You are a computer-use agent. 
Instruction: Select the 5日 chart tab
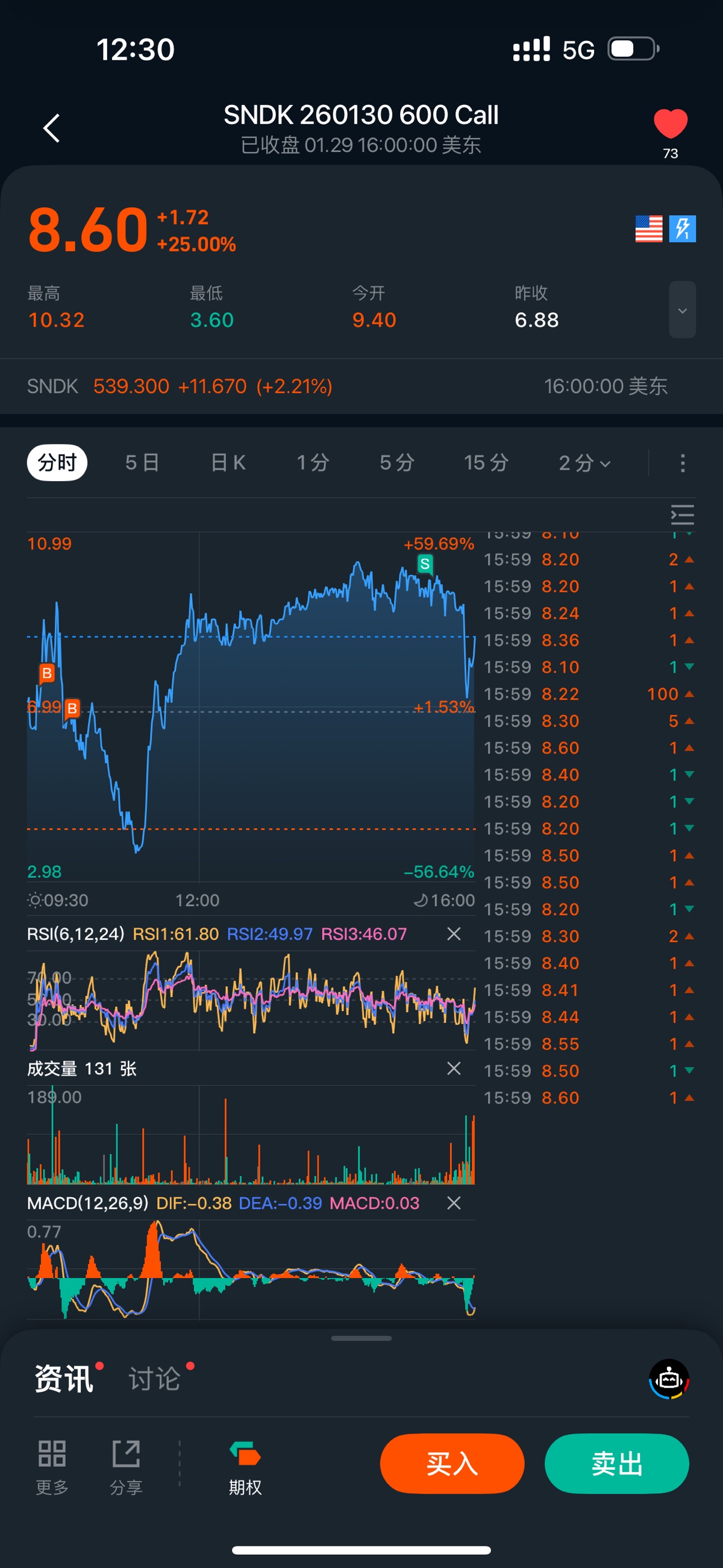pos(142,463)
